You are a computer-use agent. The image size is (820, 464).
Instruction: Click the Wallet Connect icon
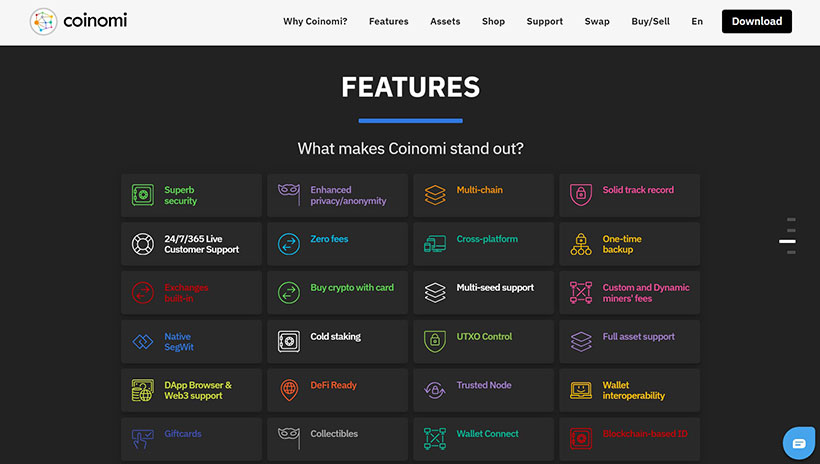pos(435,439)
